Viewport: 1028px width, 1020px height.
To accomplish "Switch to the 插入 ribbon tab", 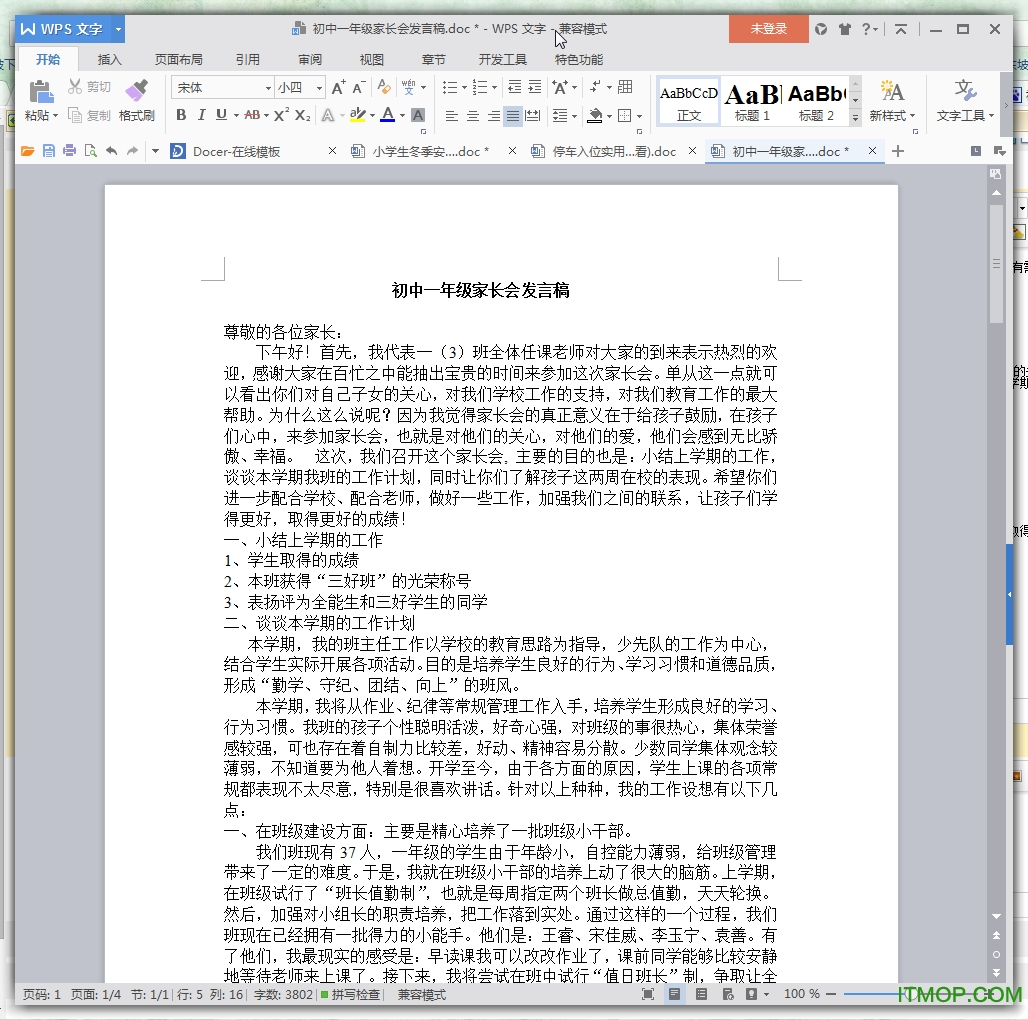I will coord(110,59).
